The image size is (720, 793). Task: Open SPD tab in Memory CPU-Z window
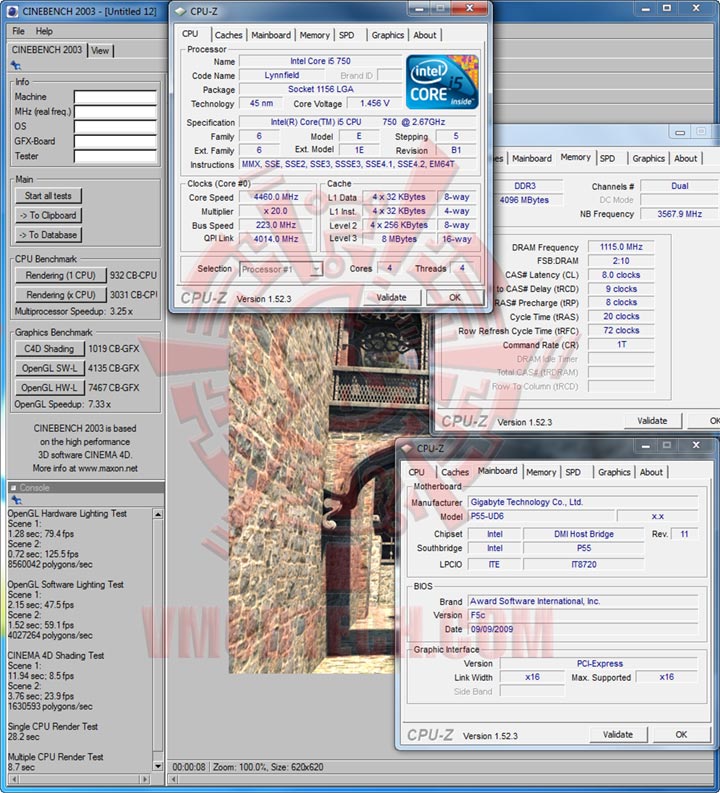click(x=607, y=158)
